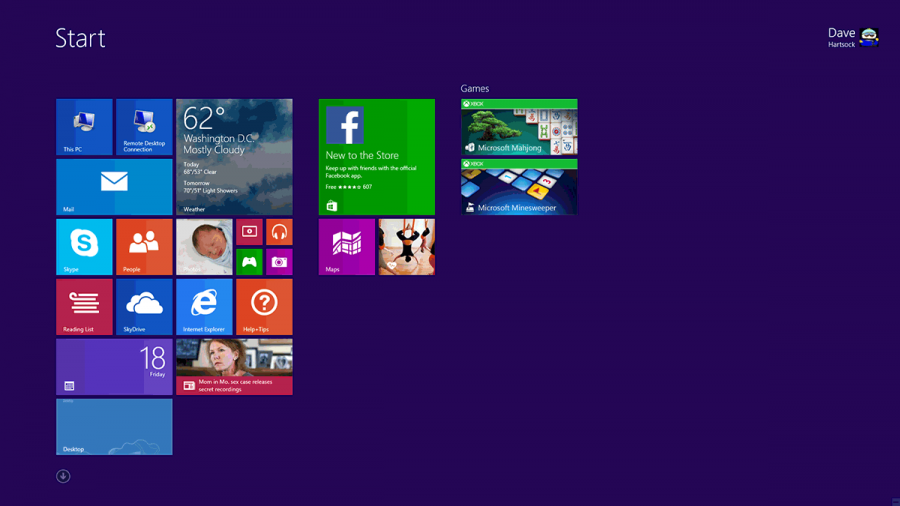Launch the Microsoft Minesweeper game tile
This screenshot has width=900, height=506.
coord(519,187)
